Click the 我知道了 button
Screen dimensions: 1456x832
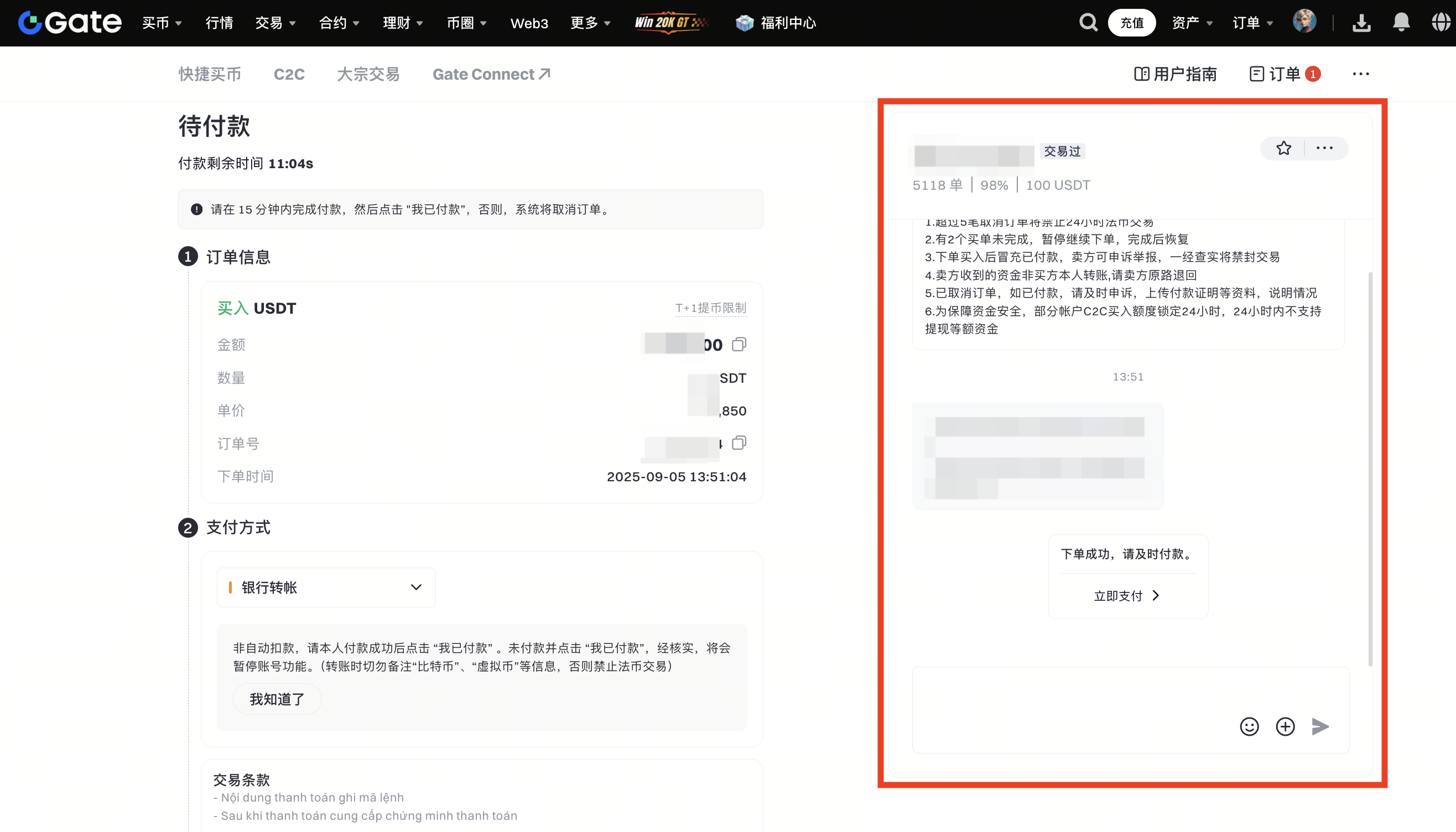click(x=277, y=699)
